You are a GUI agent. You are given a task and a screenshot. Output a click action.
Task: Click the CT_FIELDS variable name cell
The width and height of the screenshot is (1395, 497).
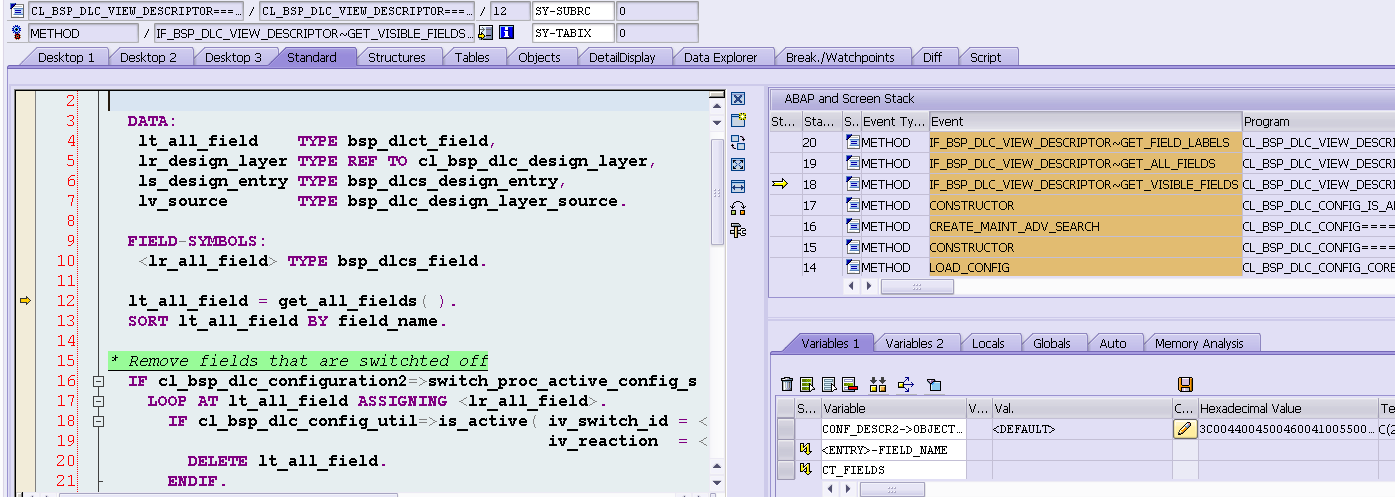(x=893, y=470)
